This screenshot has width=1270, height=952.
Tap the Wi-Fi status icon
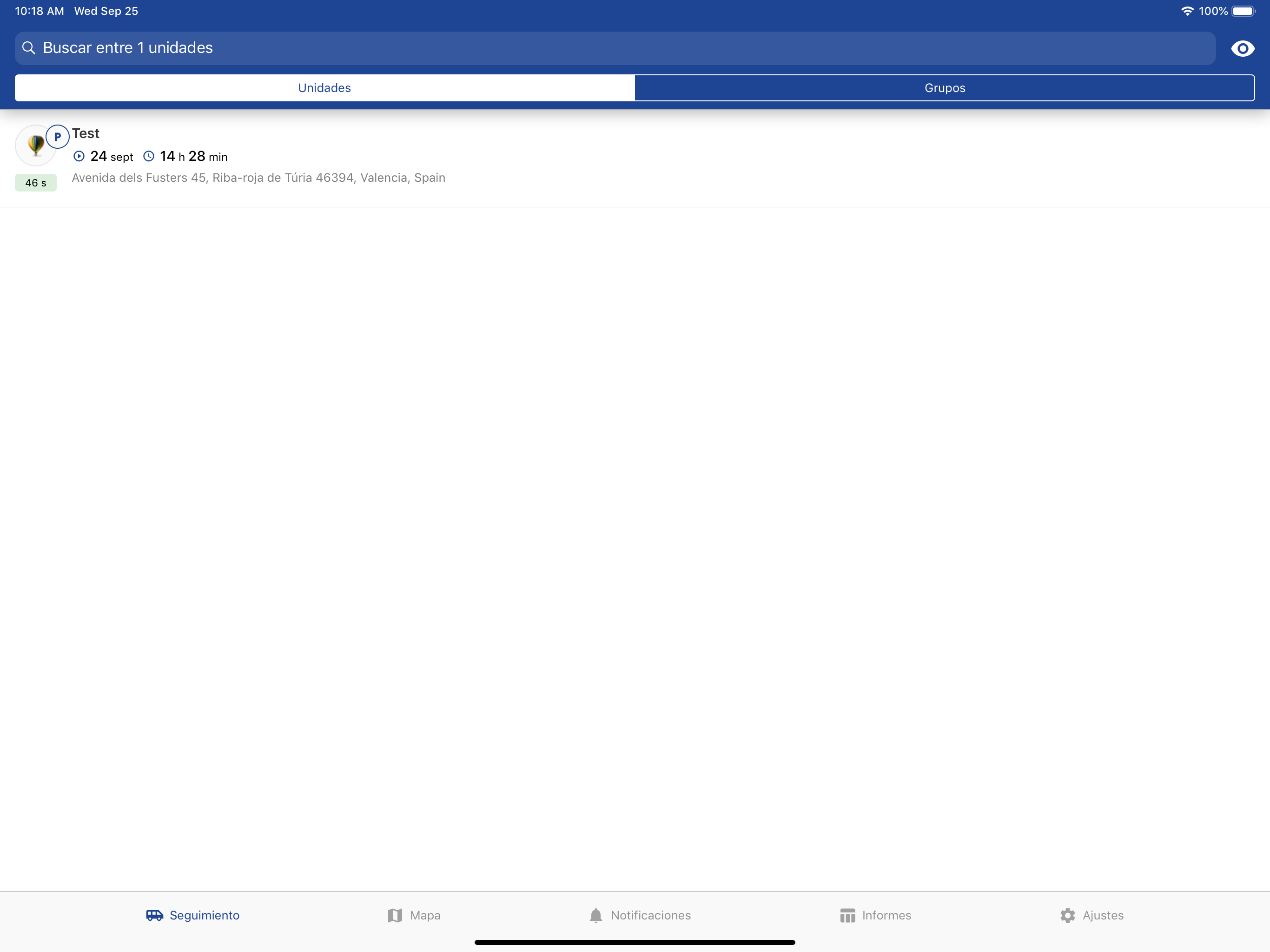tap(1187, 11)
